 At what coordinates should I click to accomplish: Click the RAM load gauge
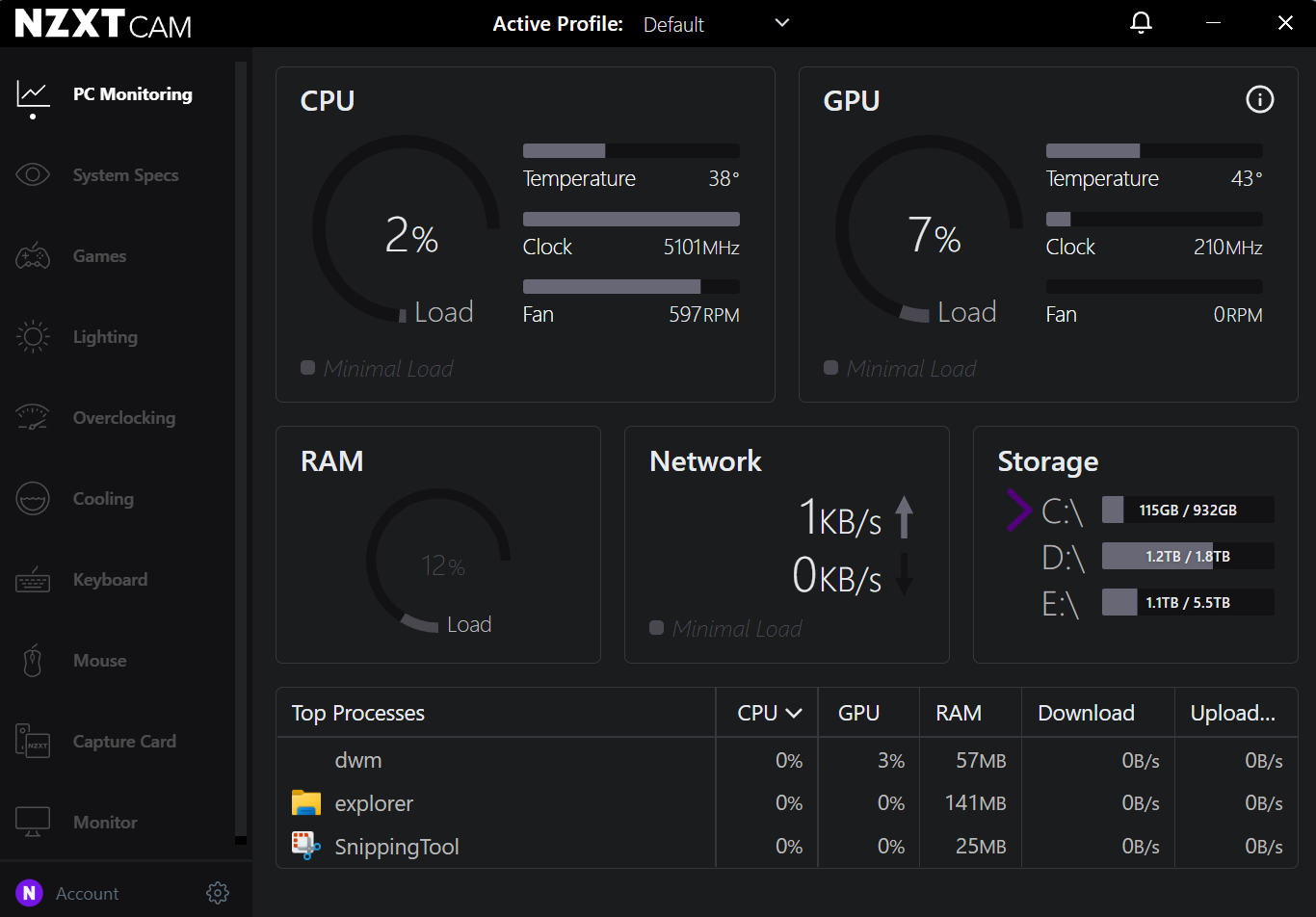coord(438,561)
